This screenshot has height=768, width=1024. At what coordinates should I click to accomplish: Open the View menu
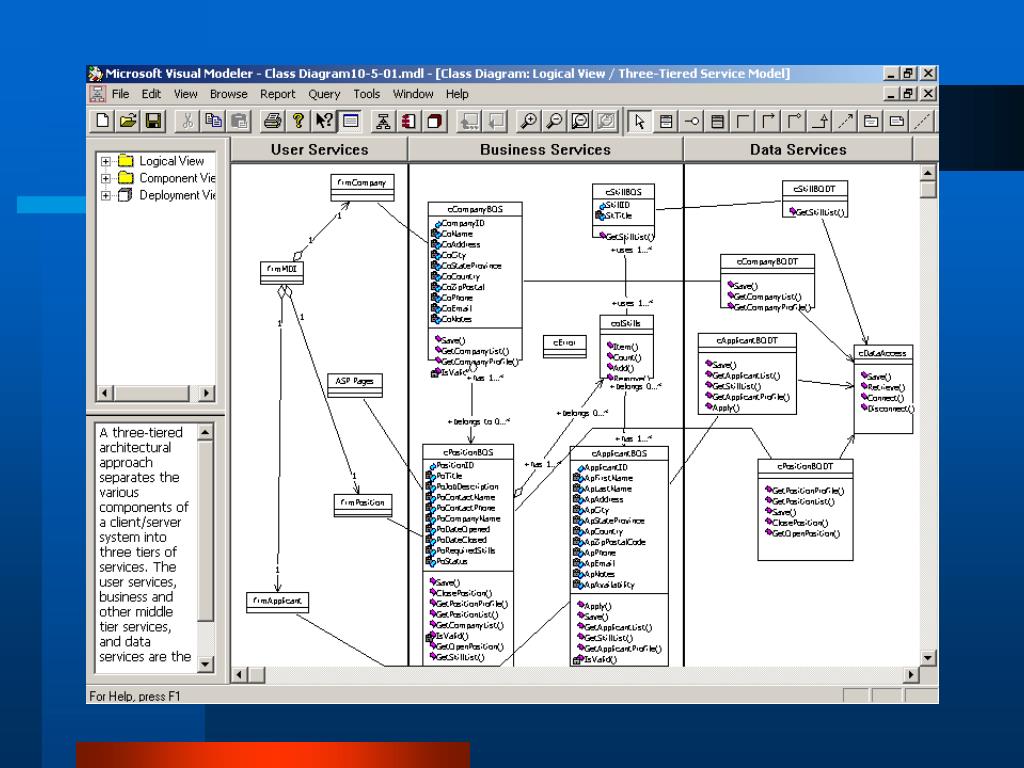tap(185, 94)
